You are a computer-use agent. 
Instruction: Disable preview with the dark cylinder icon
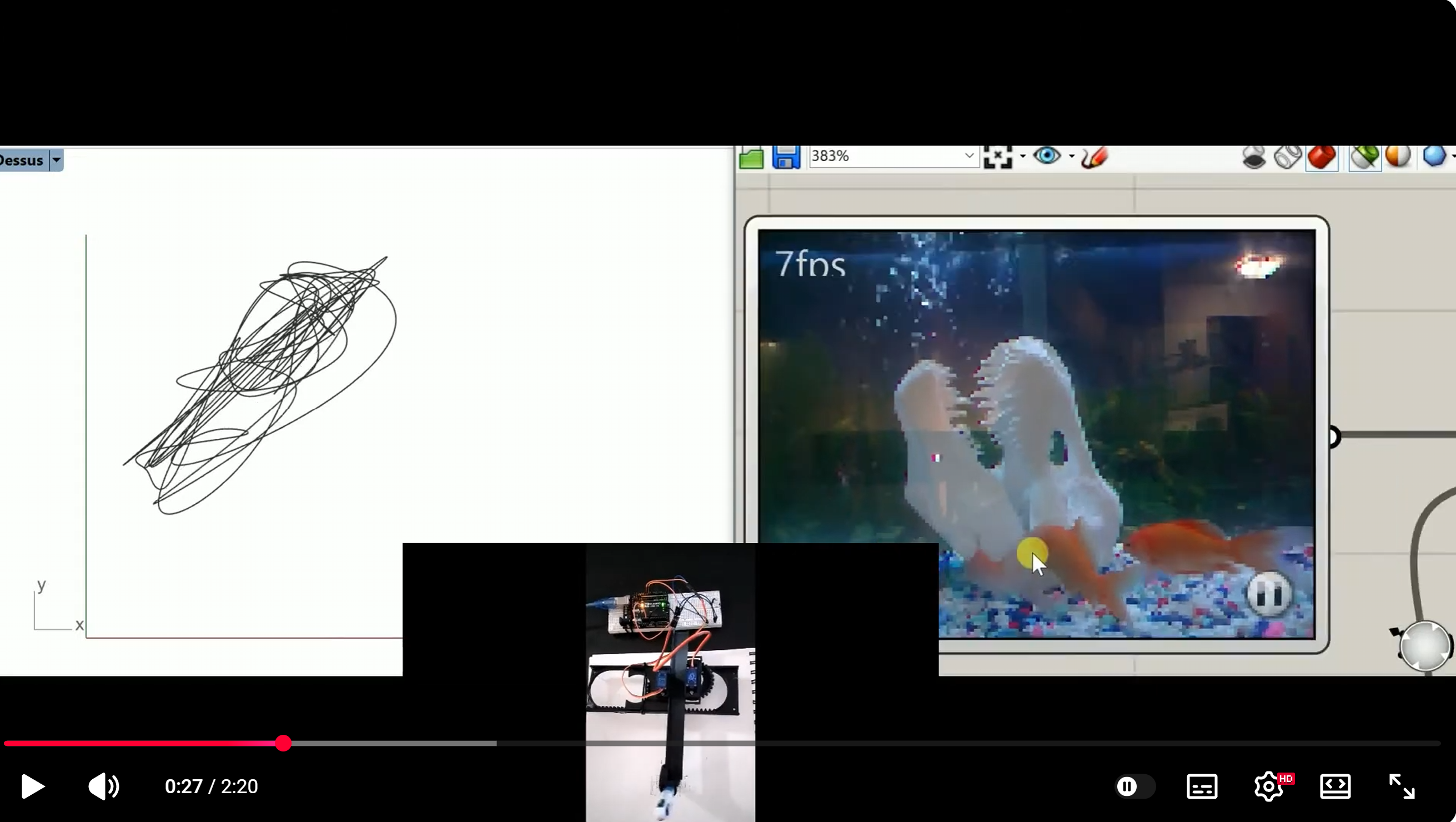(1254, 157)
